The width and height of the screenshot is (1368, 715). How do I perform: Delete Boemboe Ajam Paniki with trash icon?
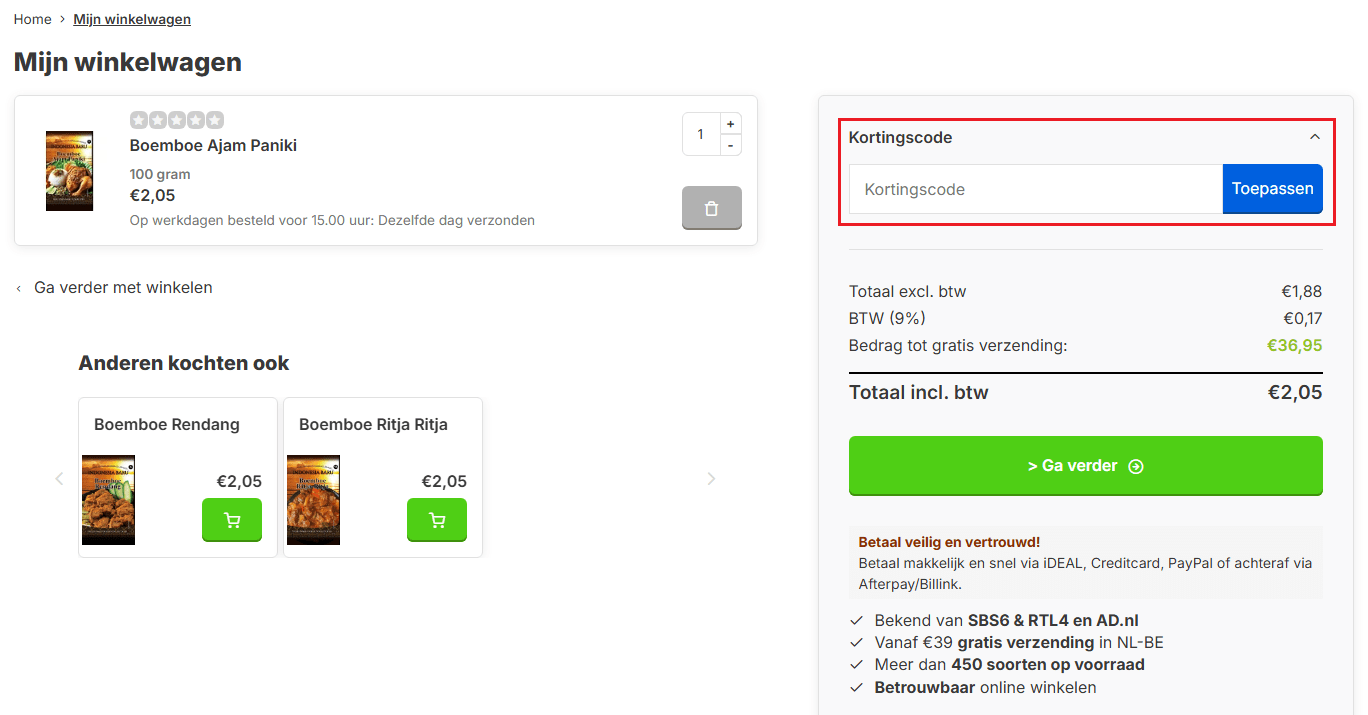coord(711,208)
